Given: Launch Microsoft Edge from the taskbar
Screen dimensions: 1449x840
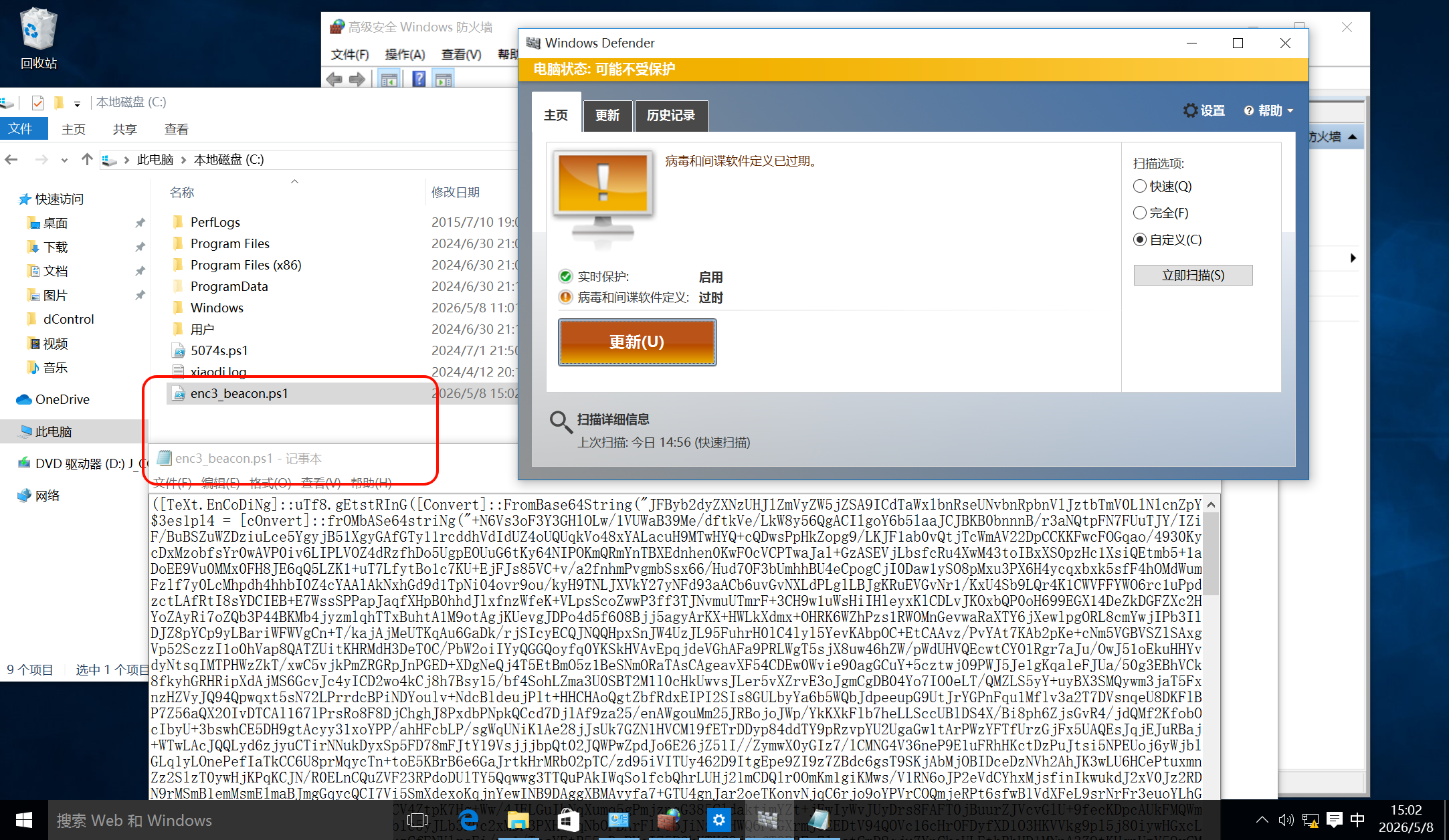Looking at the screenshot, I should (468, 820).
